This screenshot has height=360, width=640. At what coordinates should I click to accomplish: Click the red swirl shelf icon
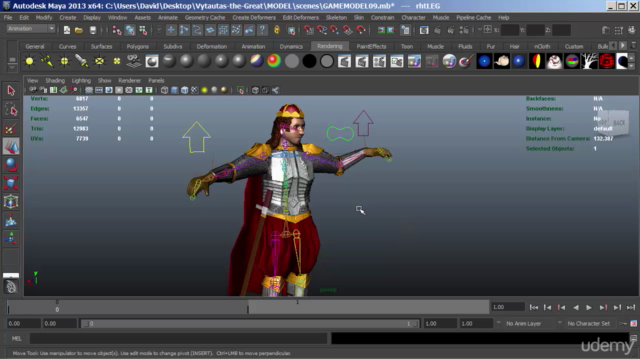607,61
